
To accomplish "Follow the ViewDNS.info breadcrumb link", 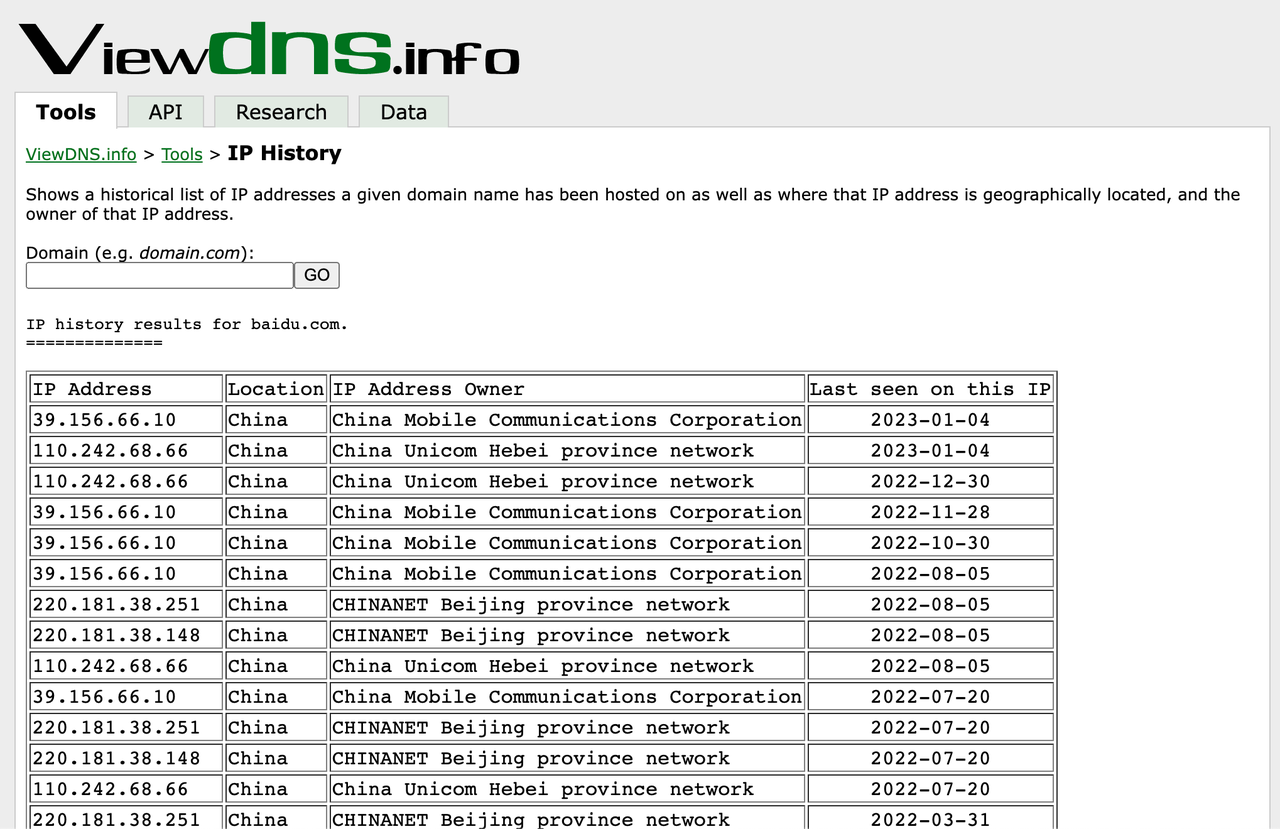I will (x=81, y=154).
